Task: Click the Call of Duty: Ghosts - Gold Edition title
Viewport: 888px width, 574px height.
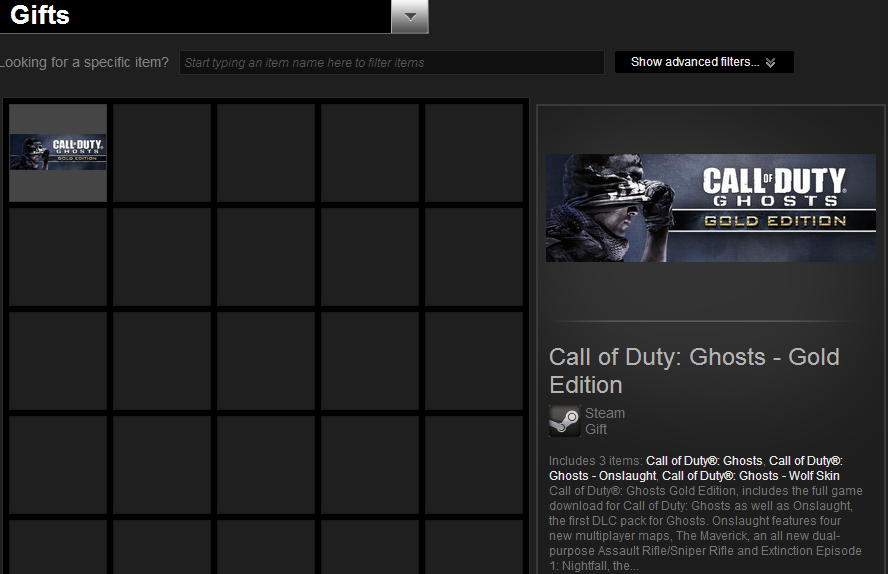Action: 694,371
